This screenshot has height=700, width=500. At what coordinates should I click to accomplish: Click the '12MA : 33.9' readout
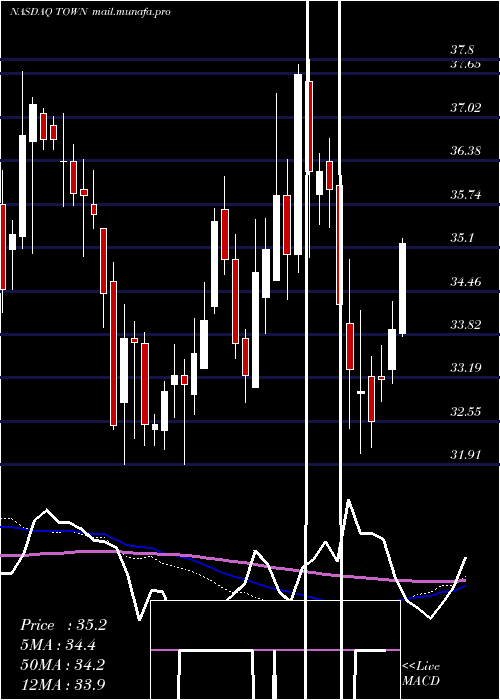click(x=63, y=684)
